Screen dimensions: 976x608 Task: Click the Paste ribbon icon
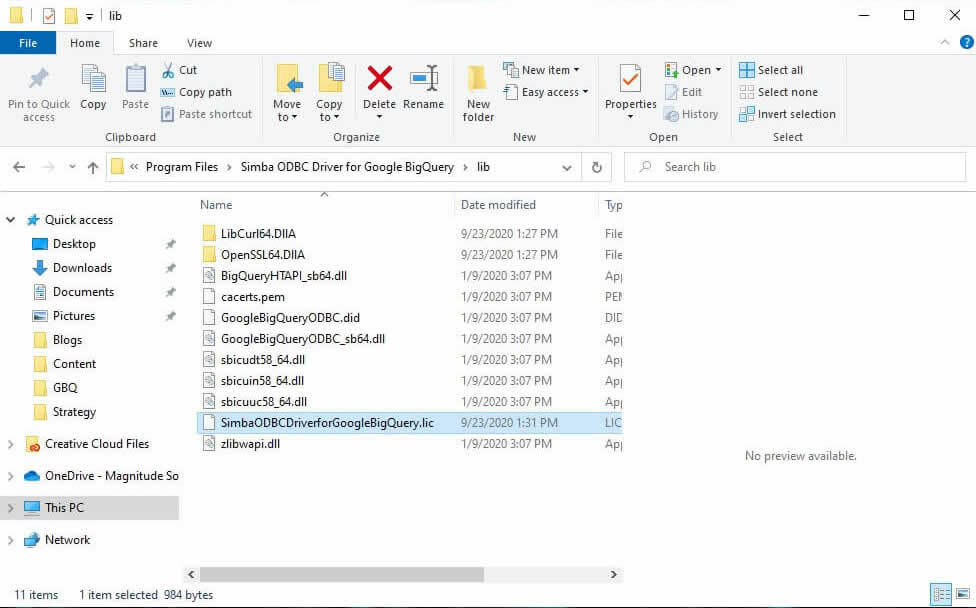pyautogui.click(x=135, y=79)
